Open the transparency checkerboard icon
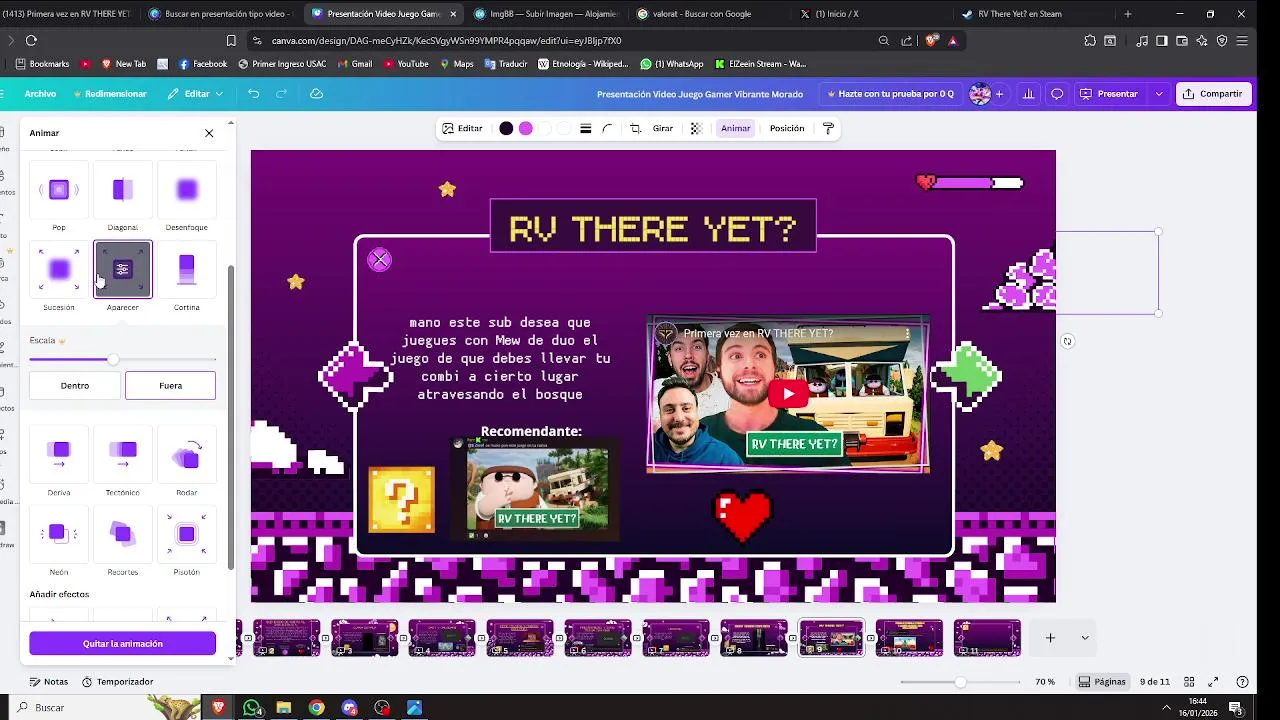The image size is (1280, 720). coord(696,128)
